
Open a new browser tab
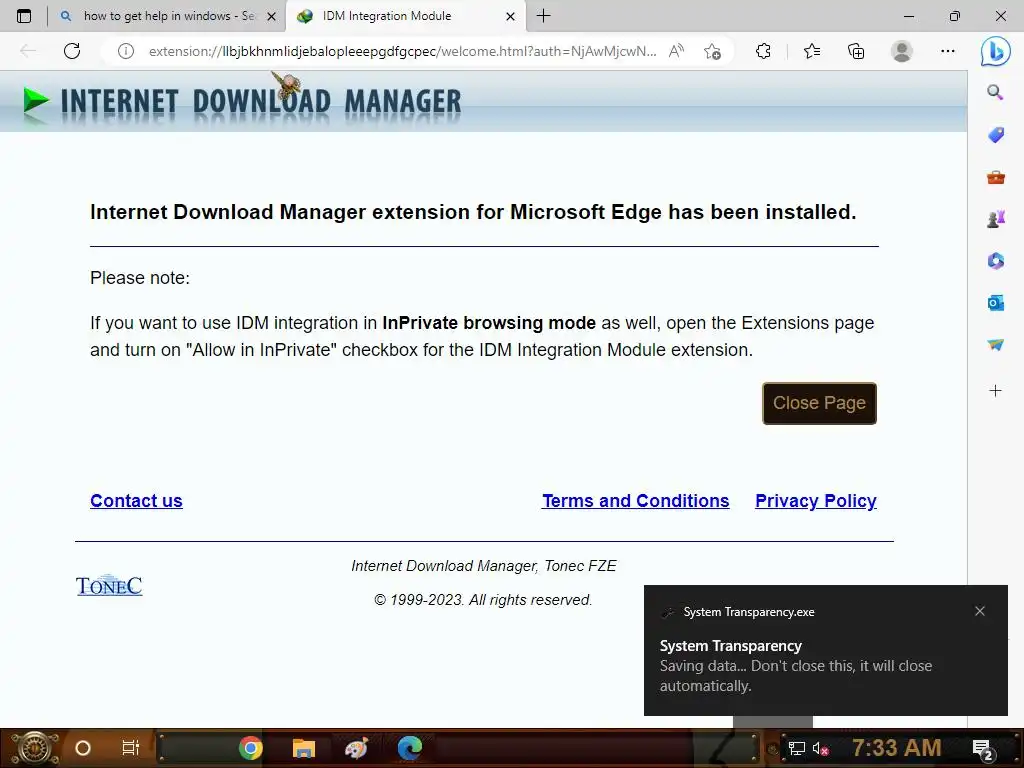pyautogui.click(x=543, y=16)
